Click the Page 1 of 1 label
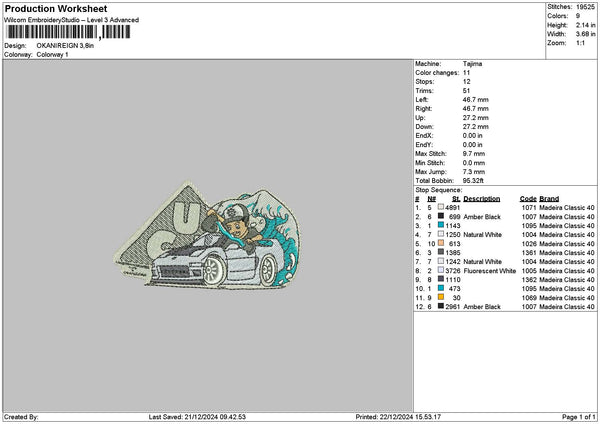This screenshot has width=600, height=424. [x=579, y=417]
